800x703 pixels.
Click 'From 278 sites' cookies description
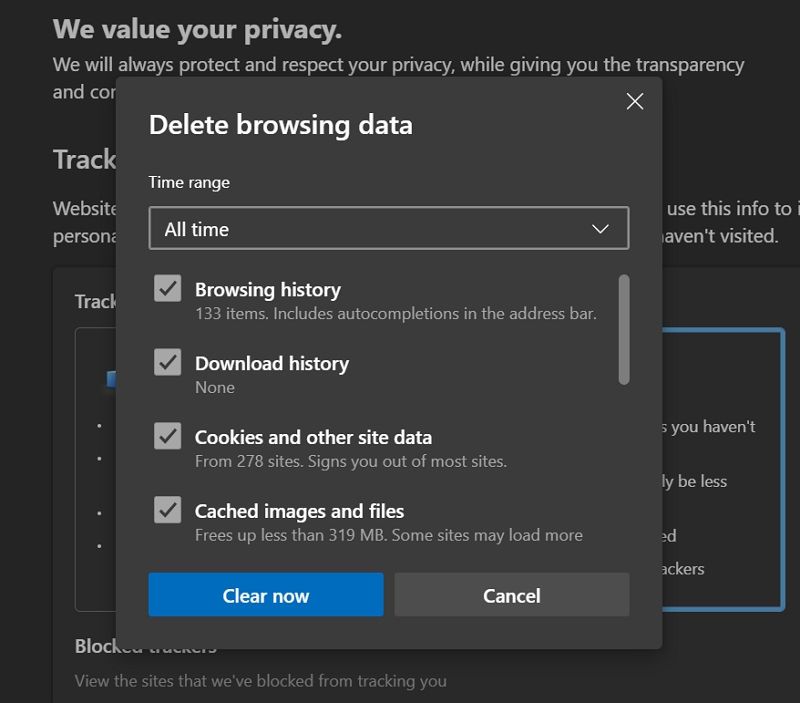coord(351,461)
